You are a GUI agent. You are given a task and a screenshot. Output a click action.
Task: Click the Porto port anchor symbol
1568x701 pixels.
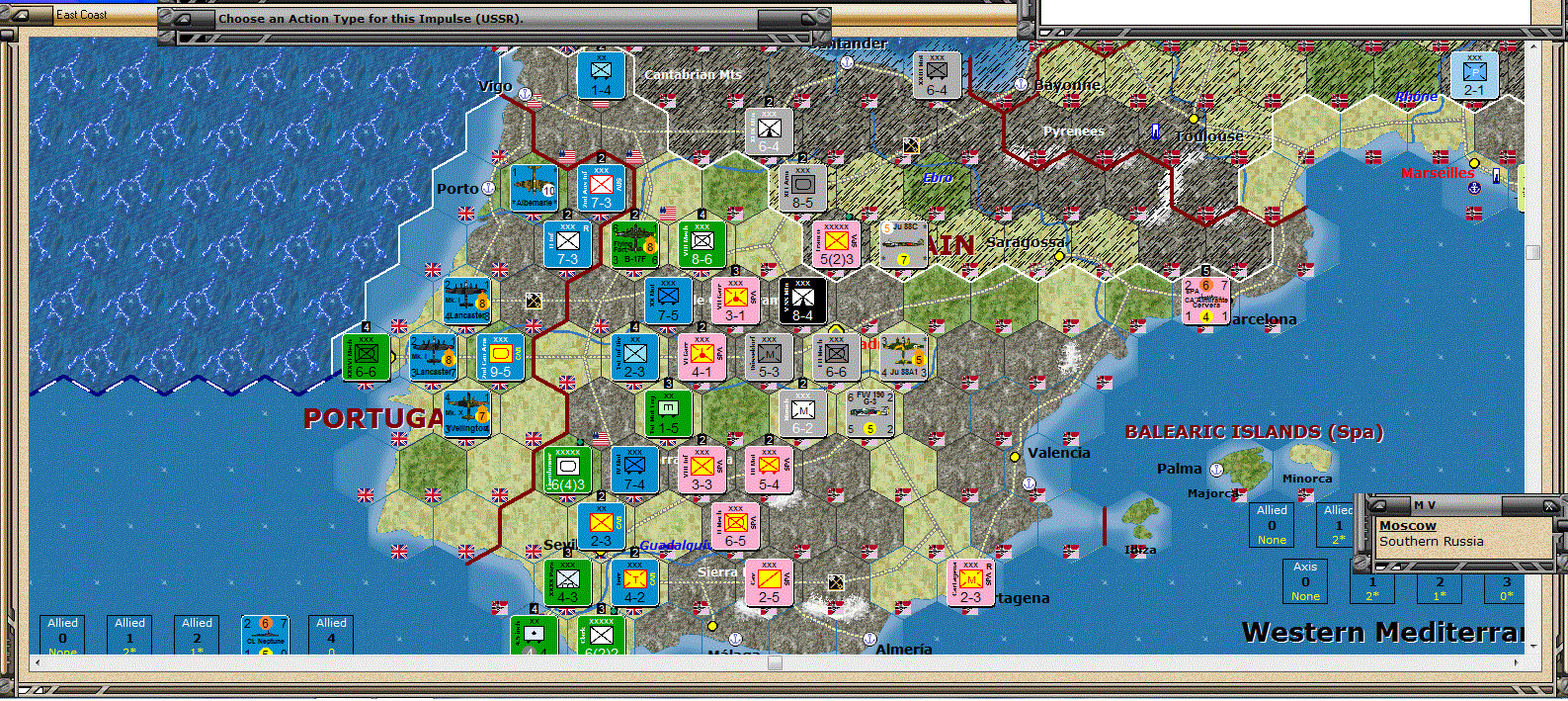point(486,188)
